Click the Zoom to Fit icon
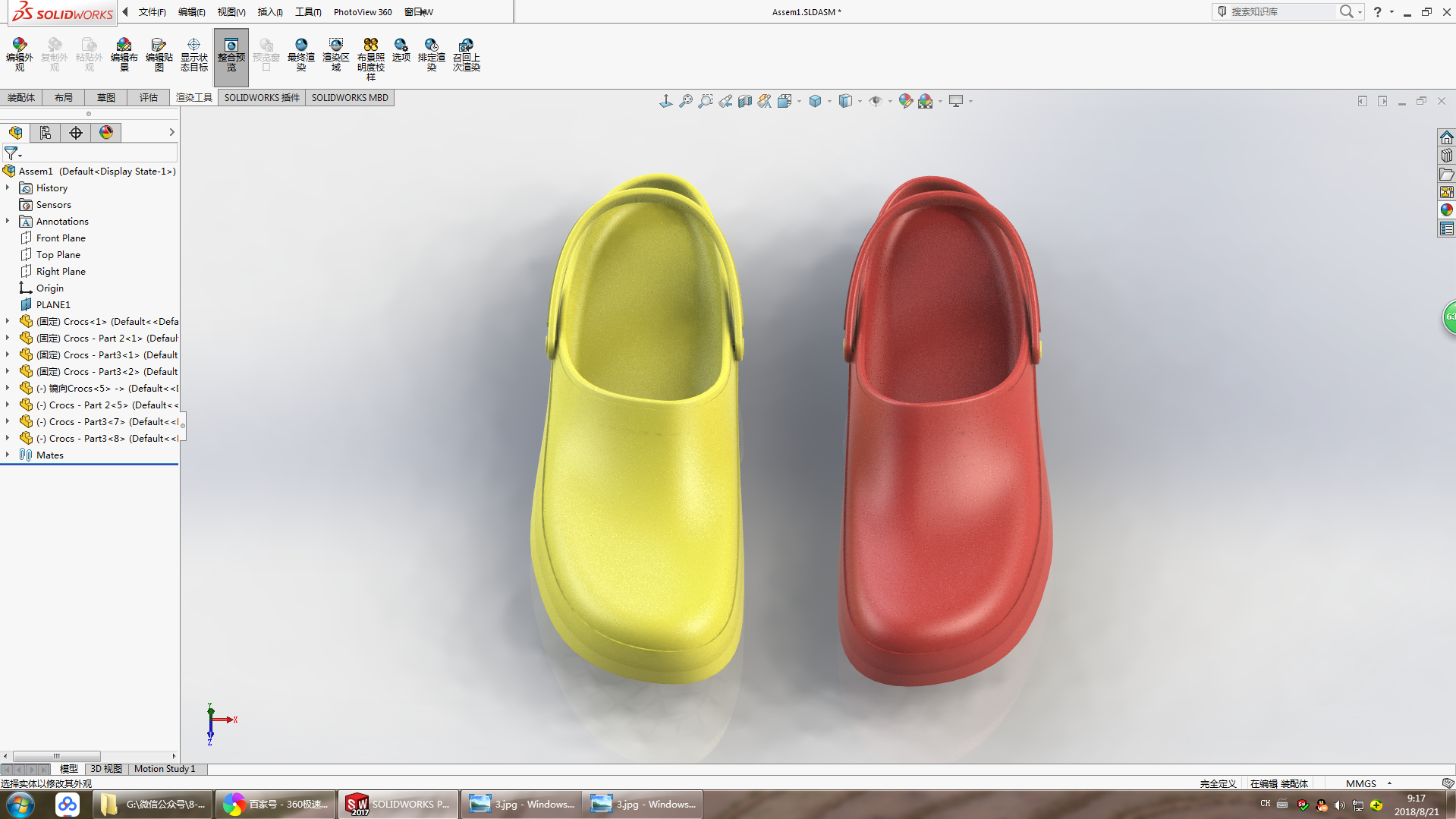This screenshot has width=1456, height=819. pos(686,101)
